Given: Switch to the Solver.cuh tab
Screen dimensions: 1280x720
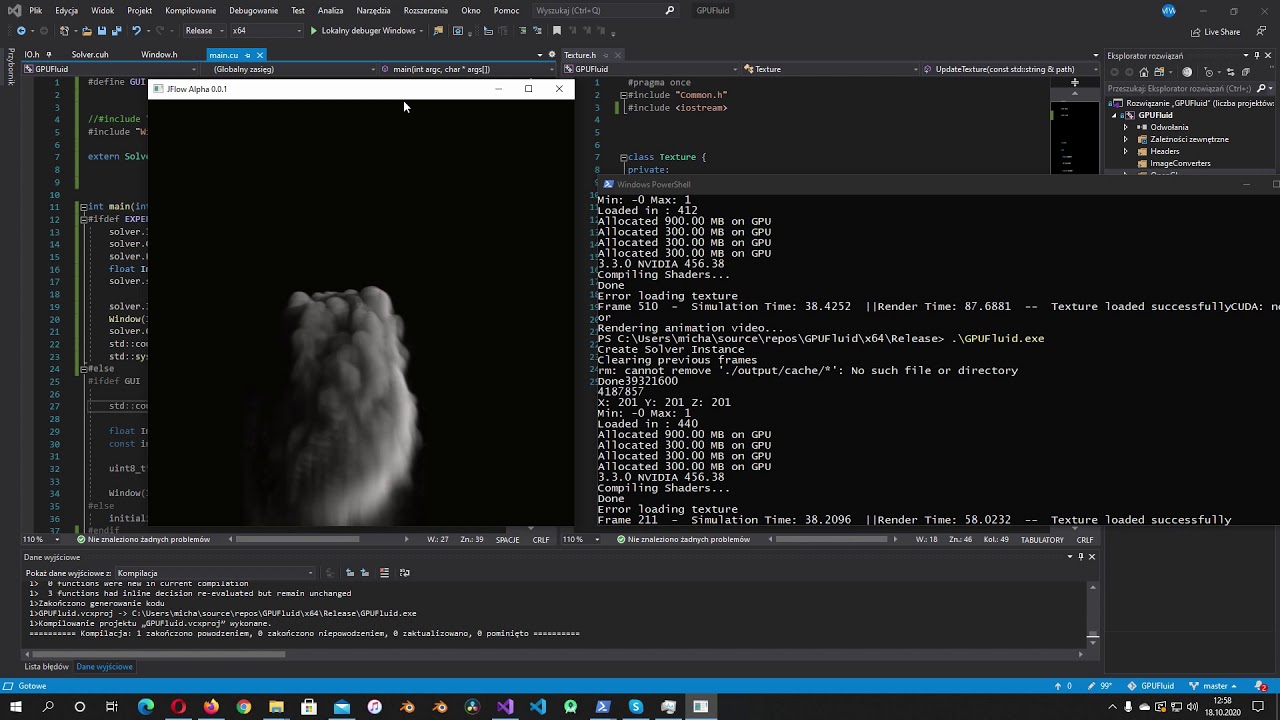Looking at the screenshot, I should tap(90, 55).
